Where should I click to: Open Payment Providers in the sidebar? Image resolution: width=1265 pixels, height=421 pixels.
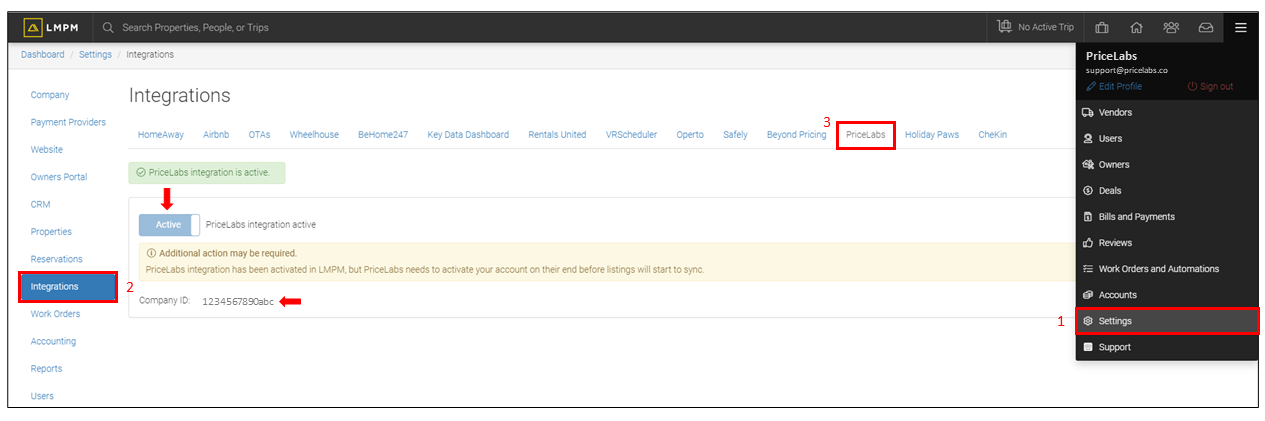[x=68, y=122]
